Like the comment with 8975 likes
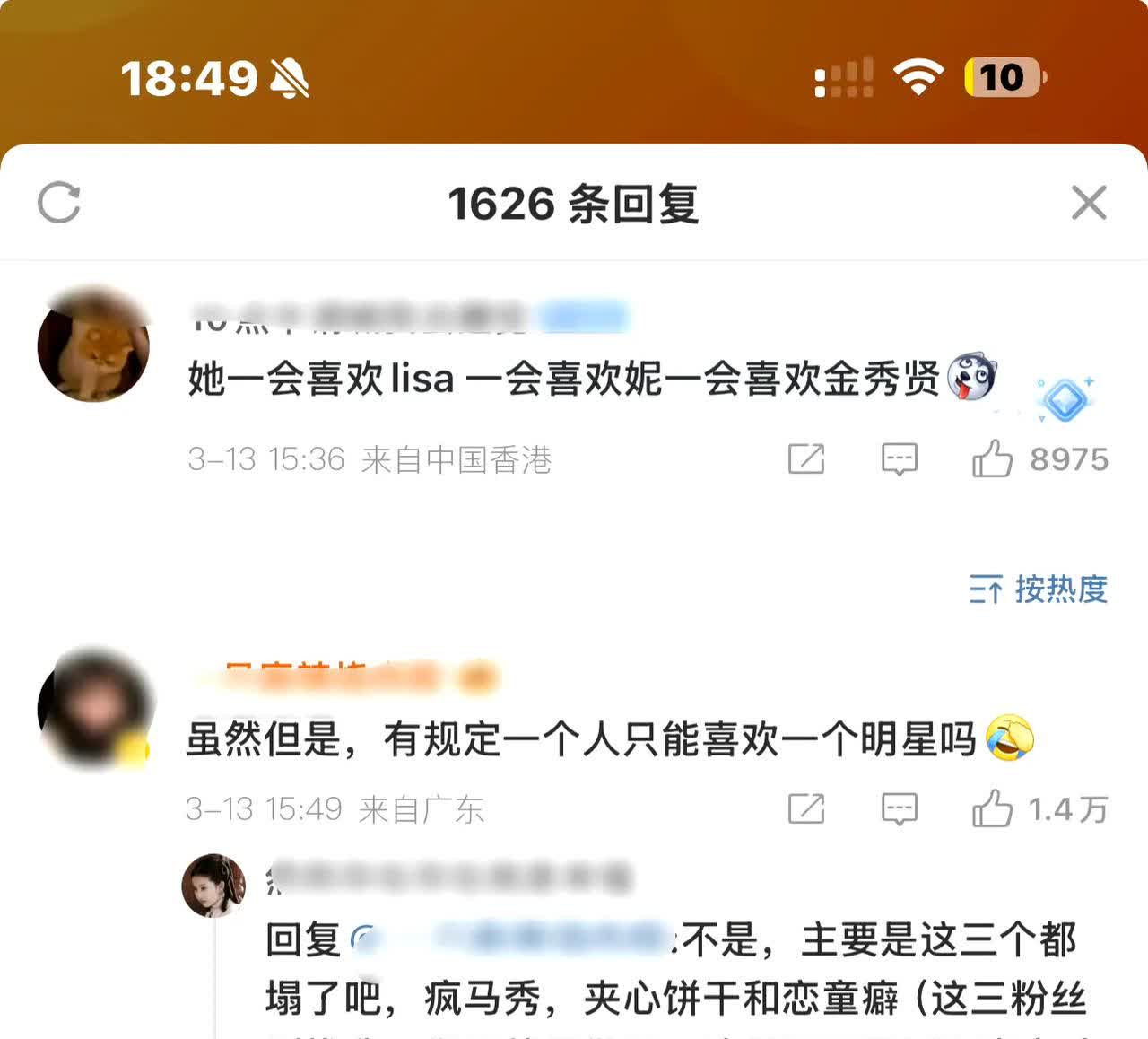 point(993,458)
